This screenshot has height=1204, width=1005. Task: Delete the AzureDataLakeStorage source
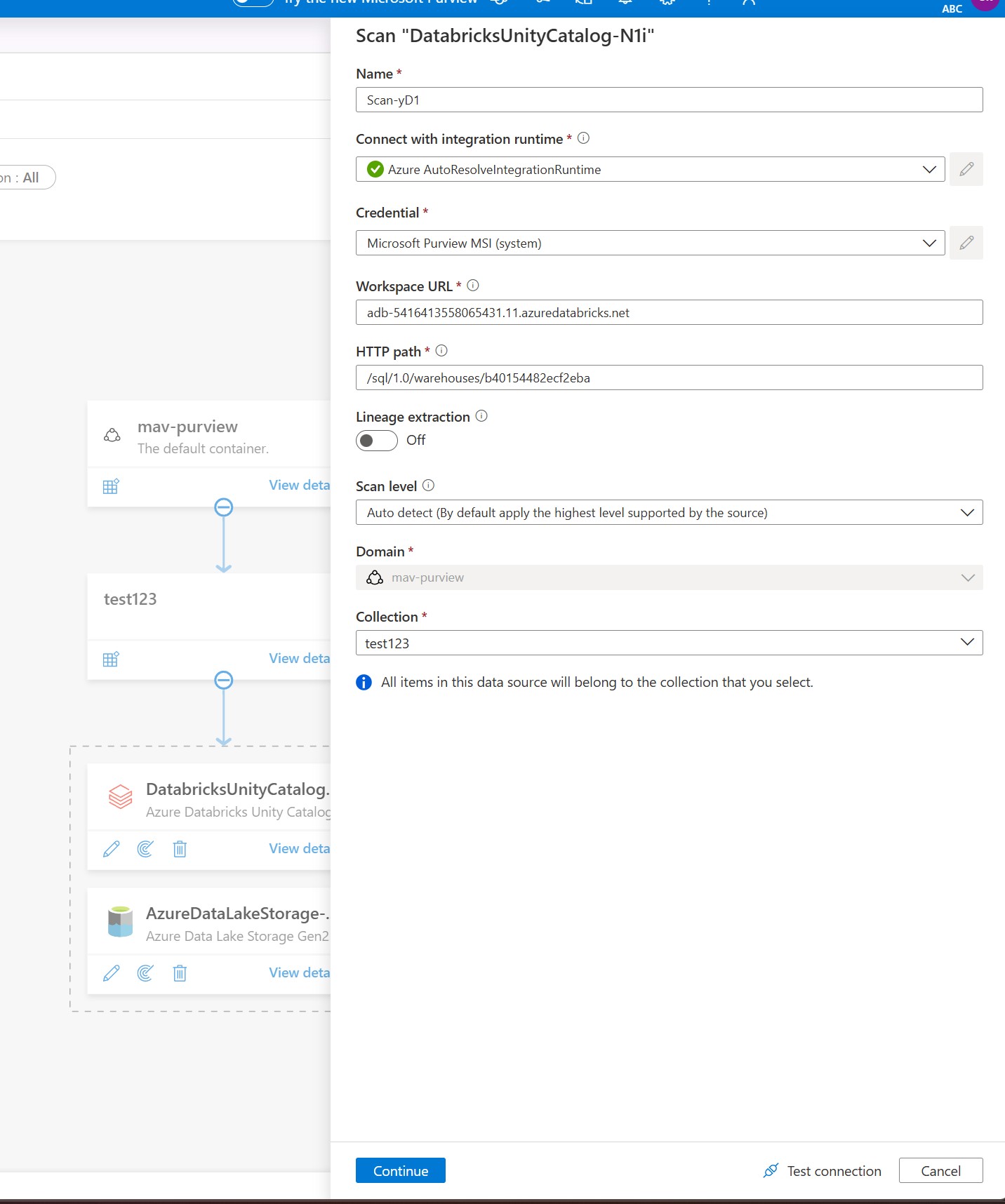(180, 973)
